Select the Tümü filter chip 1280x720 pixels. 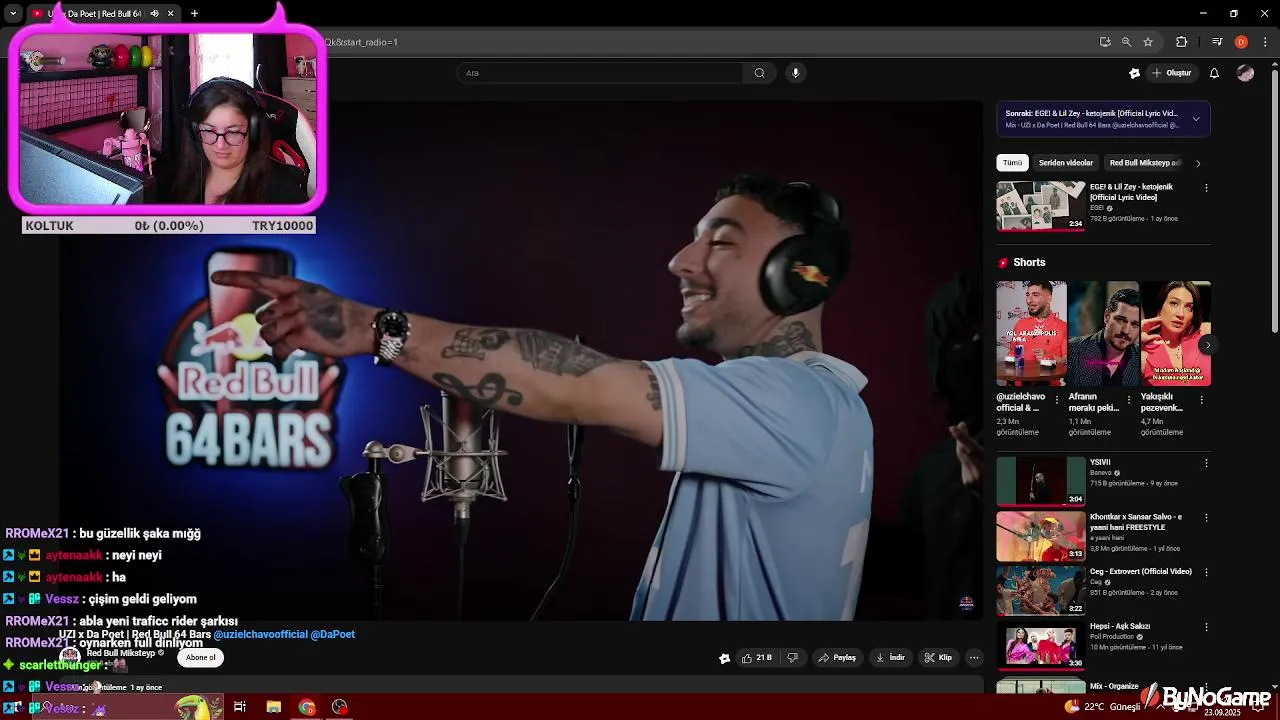pos(1013,163)
